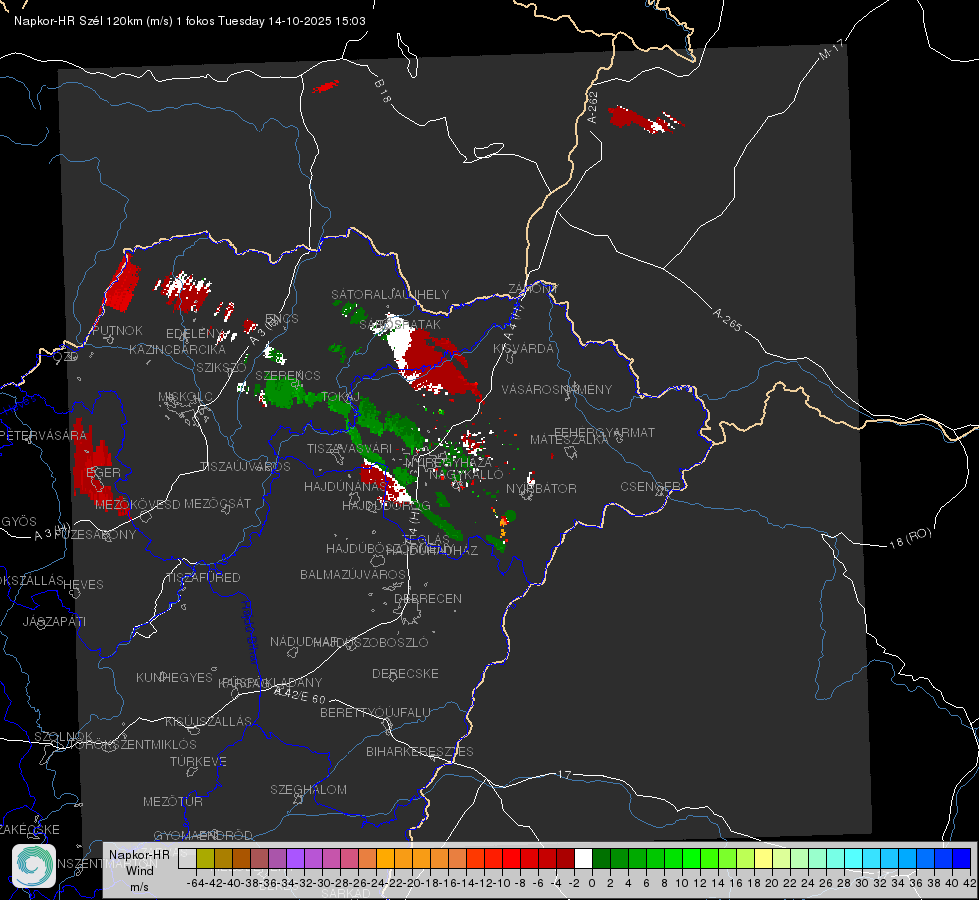
Task: Click the TISZAVASVÁRI town label
Action: click(349, 448)
